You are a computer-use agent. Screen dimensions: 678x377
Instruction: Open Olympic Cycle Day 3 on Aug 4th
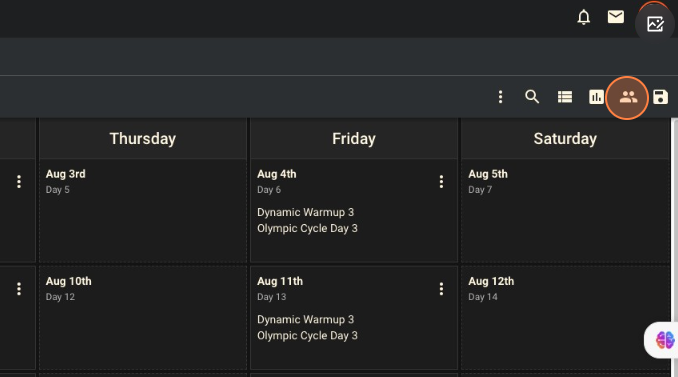coord(307,228)
